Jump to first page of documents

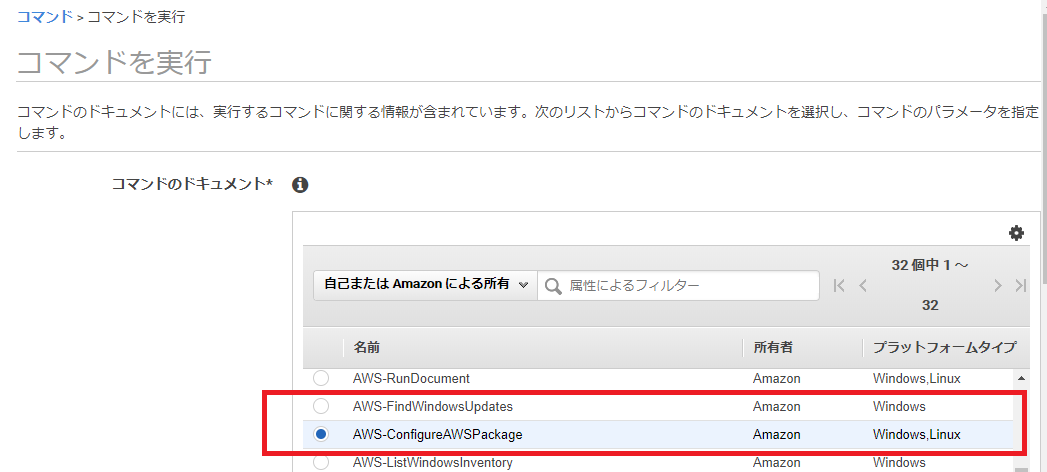click(x=839, y=286)
